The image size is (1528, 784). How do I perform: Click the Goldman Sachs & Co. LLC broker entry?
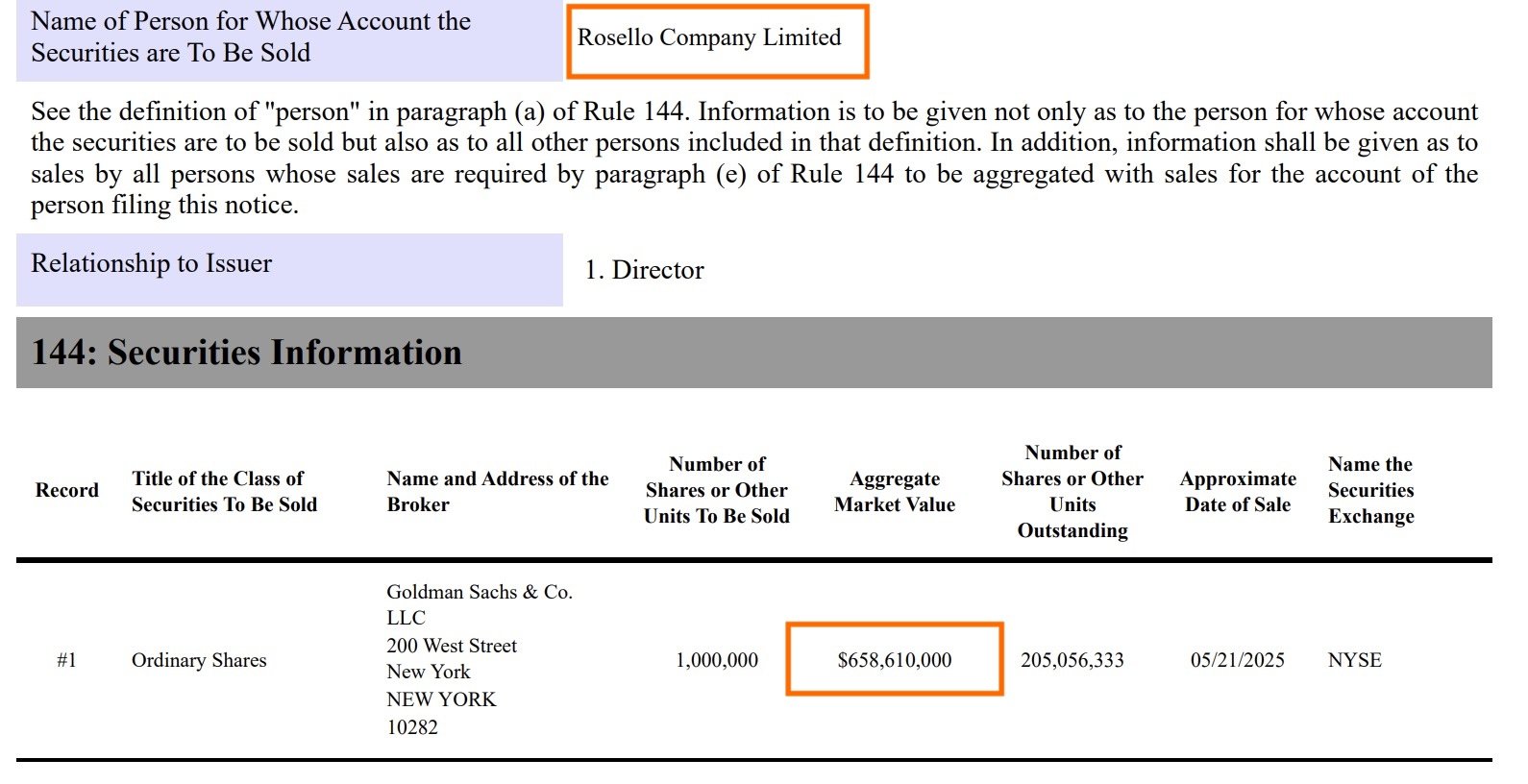click(479, 604)
